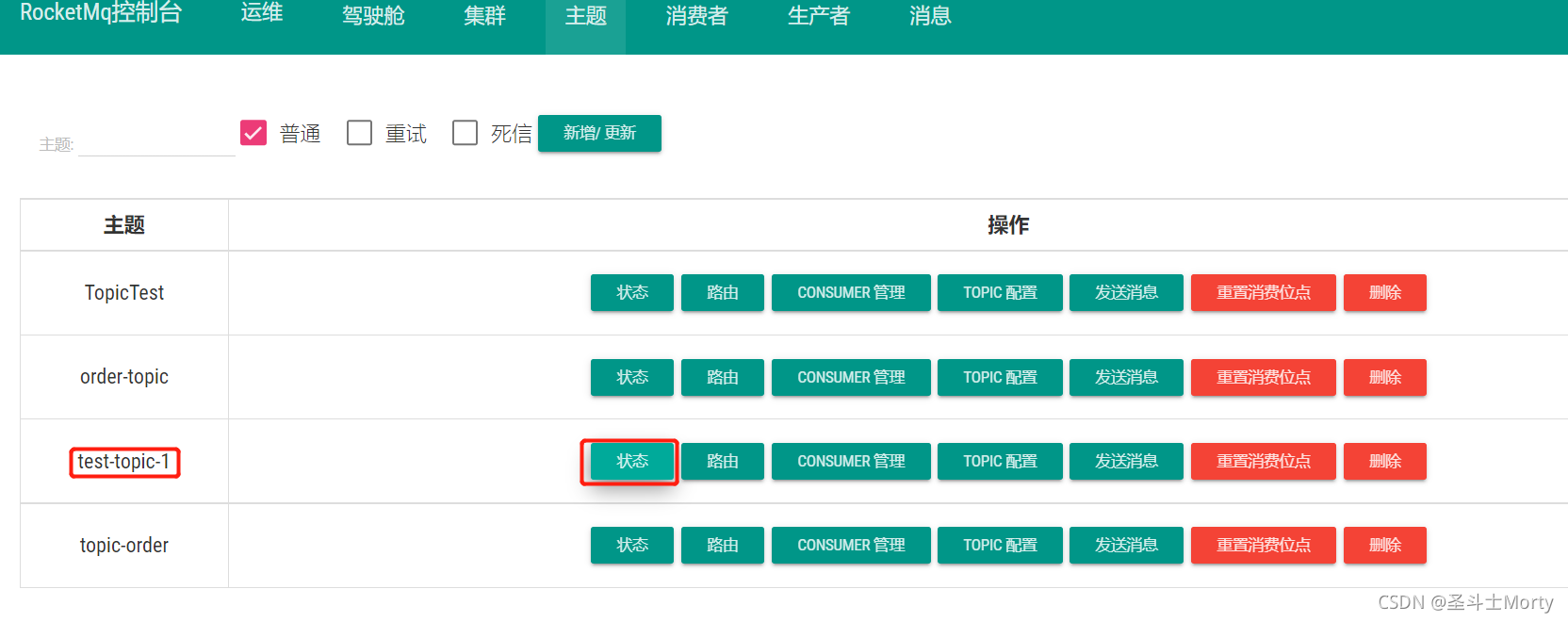Go to the 消费者 tab
Viewport: 1568px width, 622px height.
pos(696,16)
